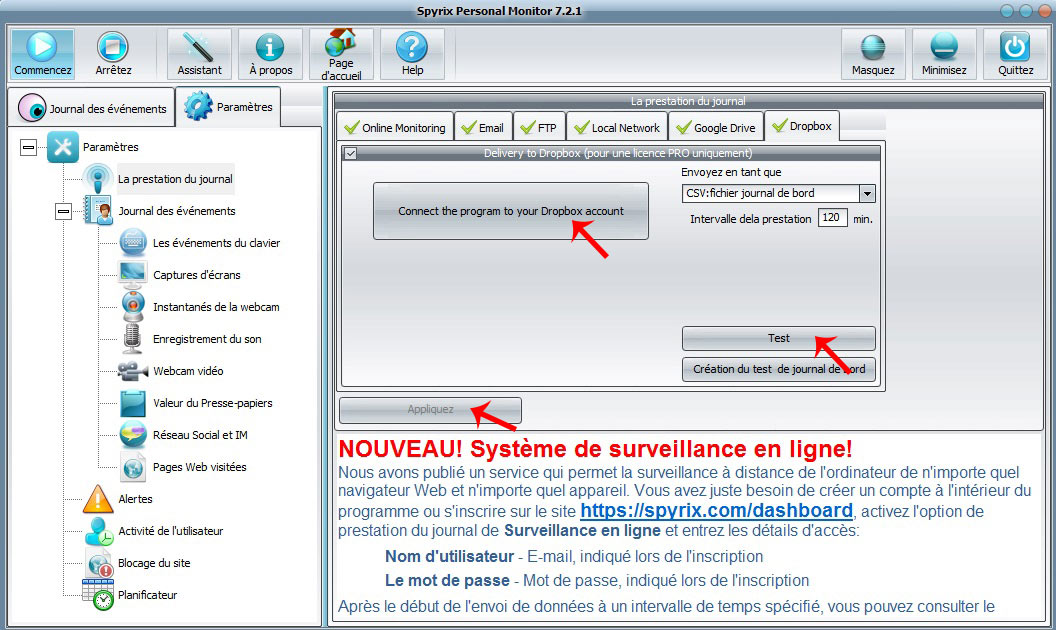The height and width of the screenshot is (630, 1056).
Task: Open the spyrix.com/dashboard link
Action: coord(717,511)
